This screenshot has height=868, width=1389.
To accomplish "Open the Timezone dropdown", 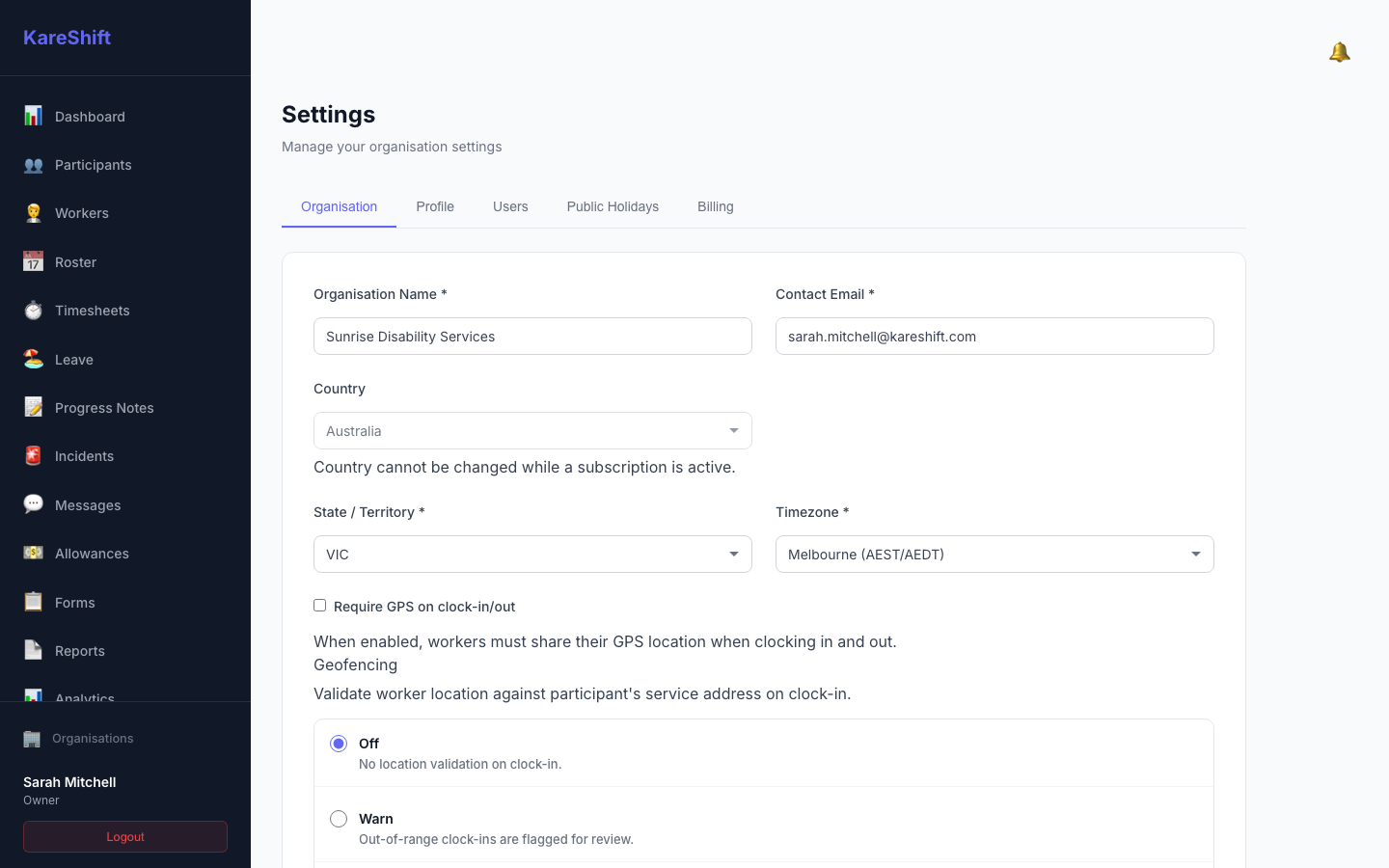I will 994,555.
